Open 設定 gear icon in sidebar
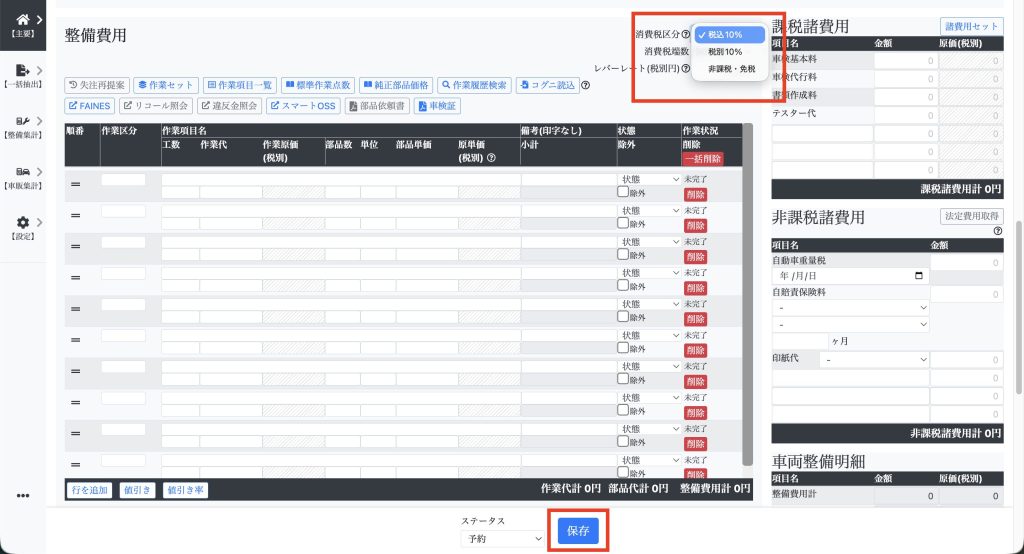 22,223
